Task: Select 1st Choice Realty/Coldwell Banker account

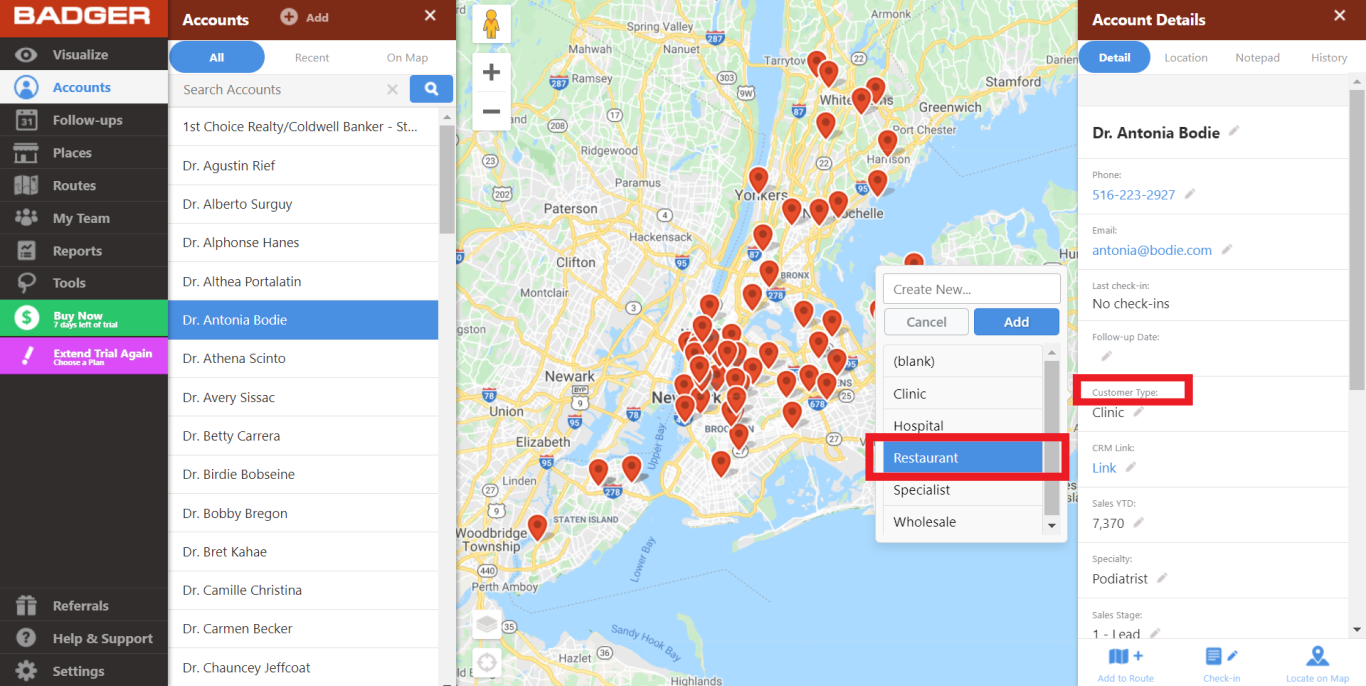Action: point(303,127)
